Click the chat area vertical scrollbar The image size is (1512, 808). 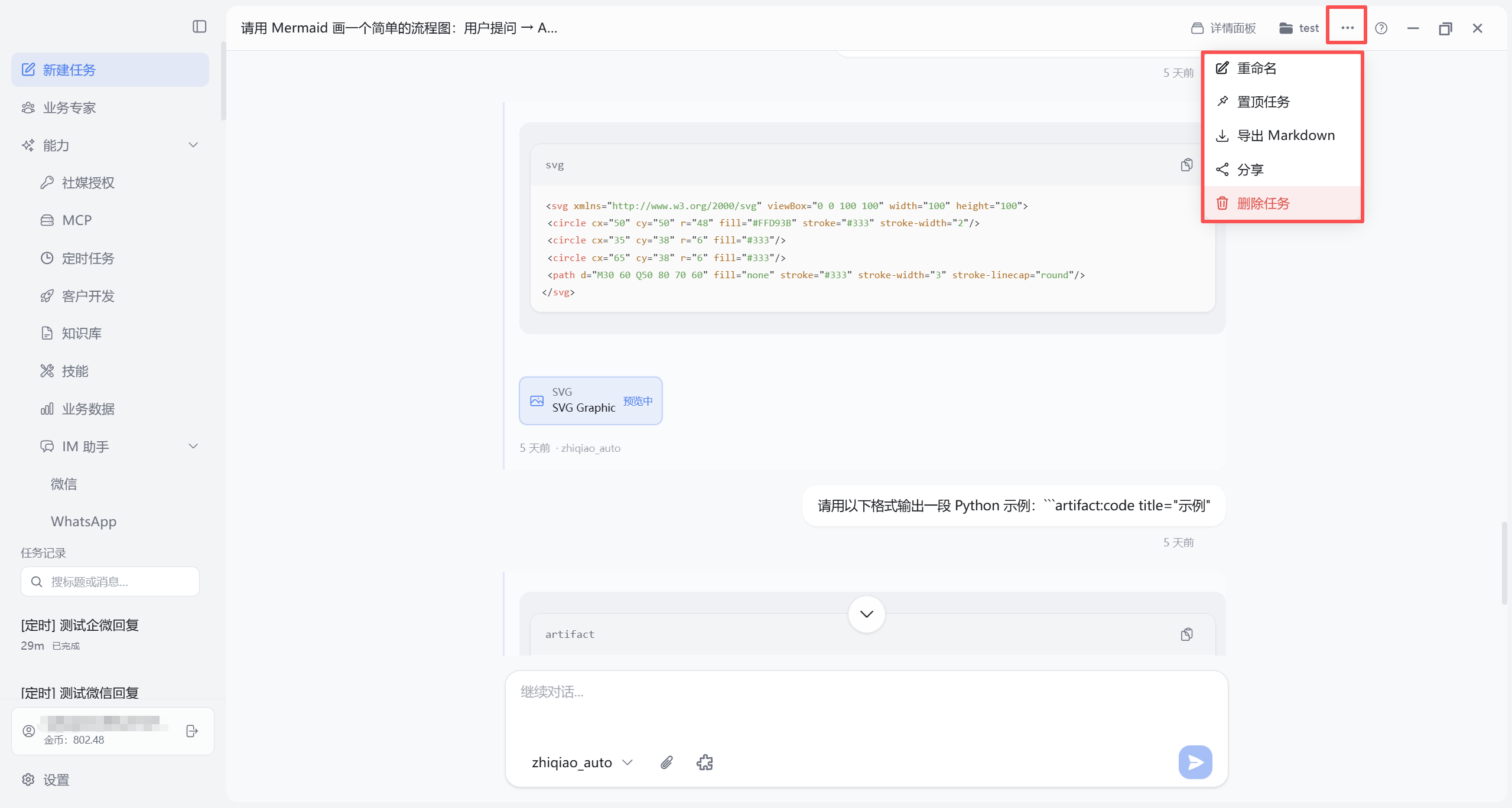[x=1504, y=563]
